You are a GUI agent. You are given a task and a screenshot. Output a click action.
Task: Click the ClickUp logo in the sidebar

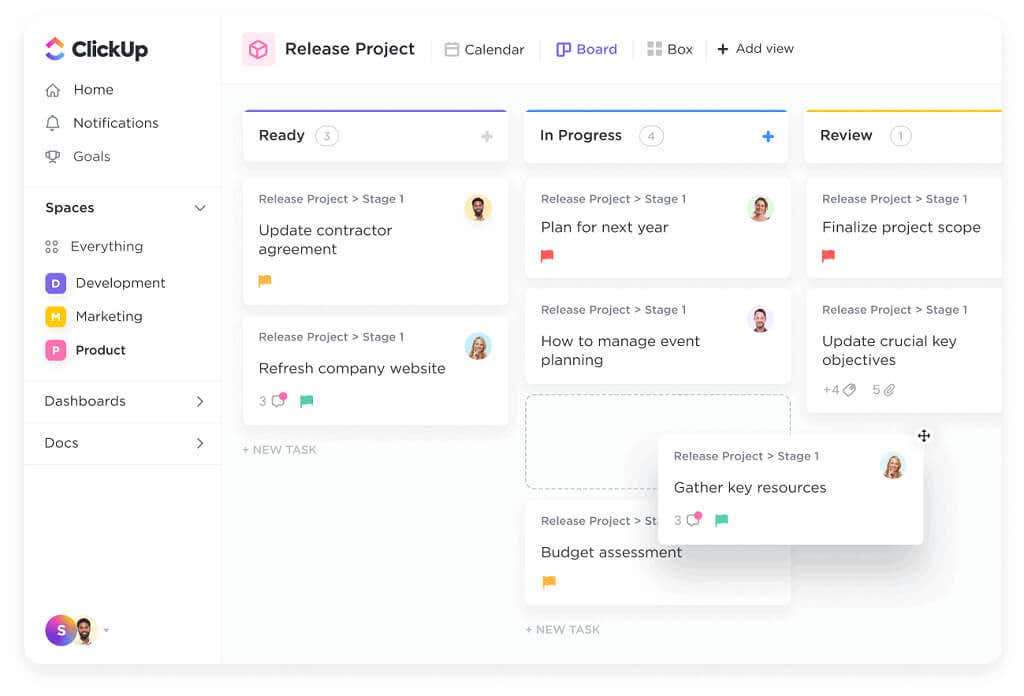pos(96,49)
